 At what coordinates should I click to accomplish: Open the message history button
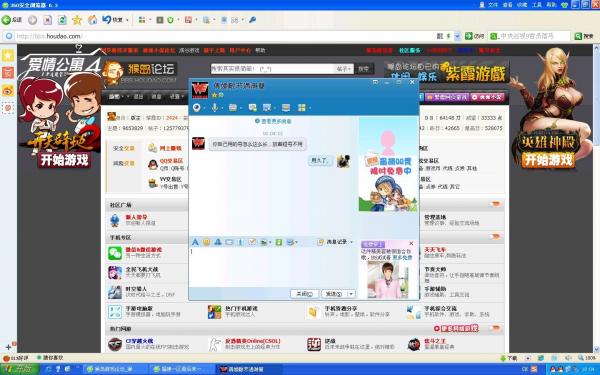[332, 242]
